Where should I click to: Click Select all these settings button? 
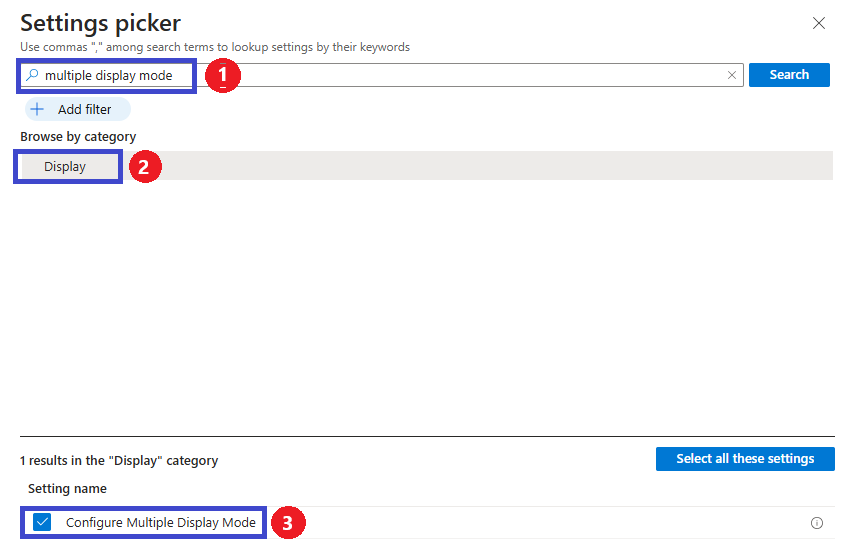point(745,459)
